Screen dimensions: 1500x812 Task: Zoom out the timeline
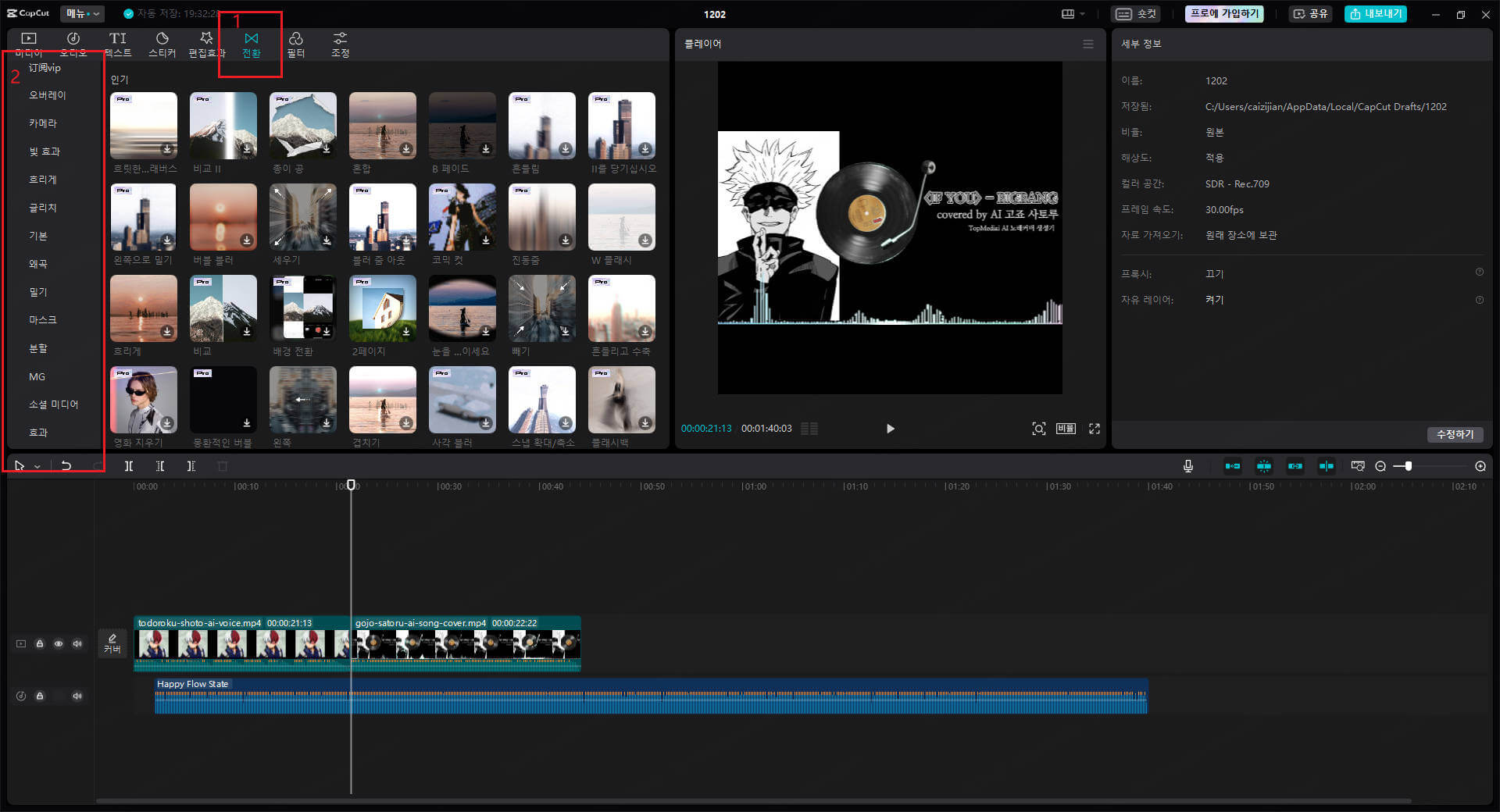(x=1380, y=466)
